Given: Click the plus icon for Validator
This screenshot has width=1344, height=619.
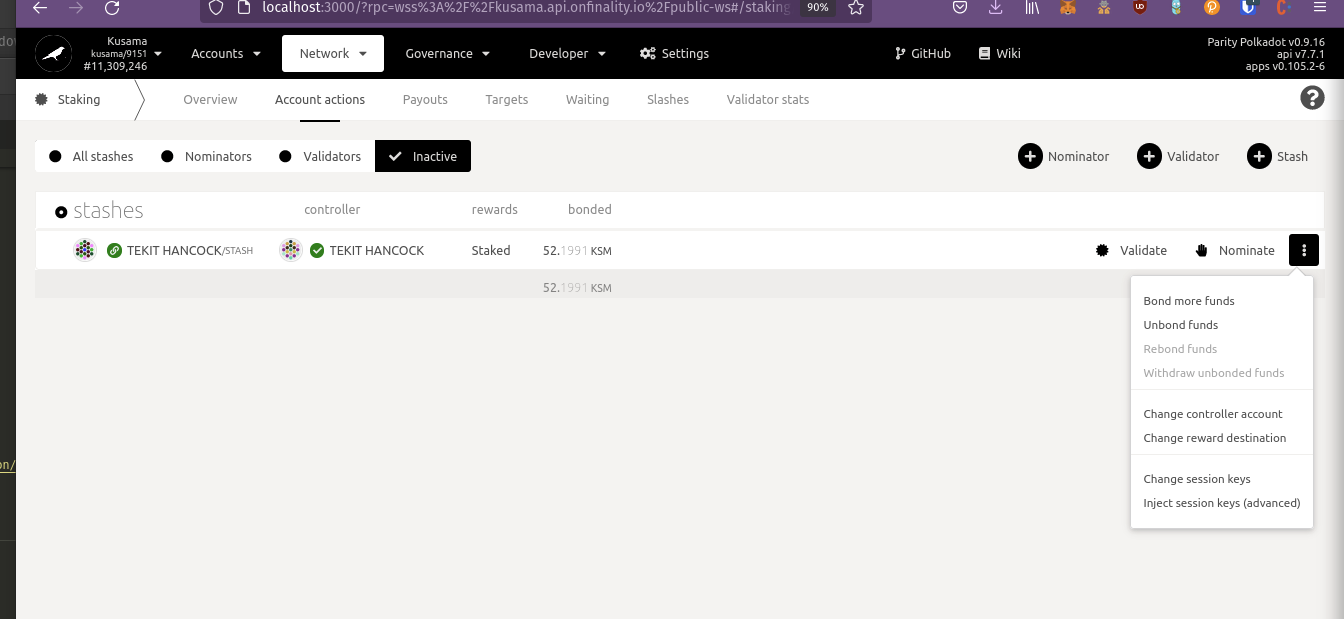Looking at the screenshot, I should (x=1149, y=156).
